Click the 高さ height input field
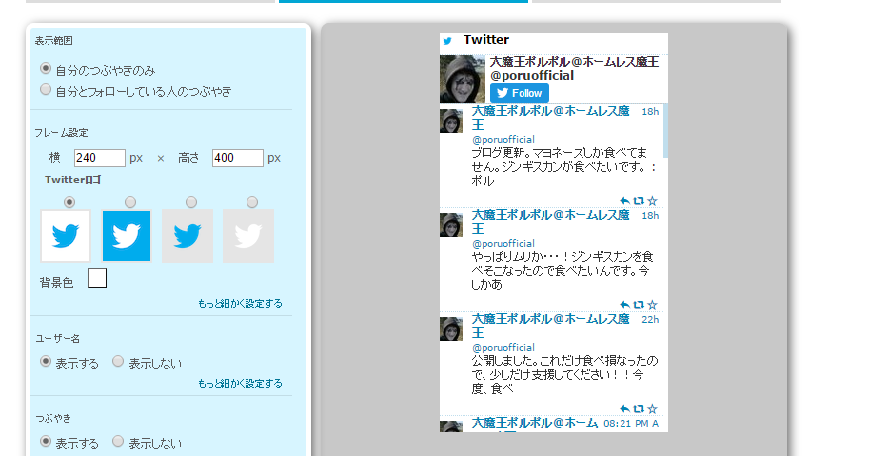Screen dimensions: 871x456 pyautogui.click(x=237, y=158)
